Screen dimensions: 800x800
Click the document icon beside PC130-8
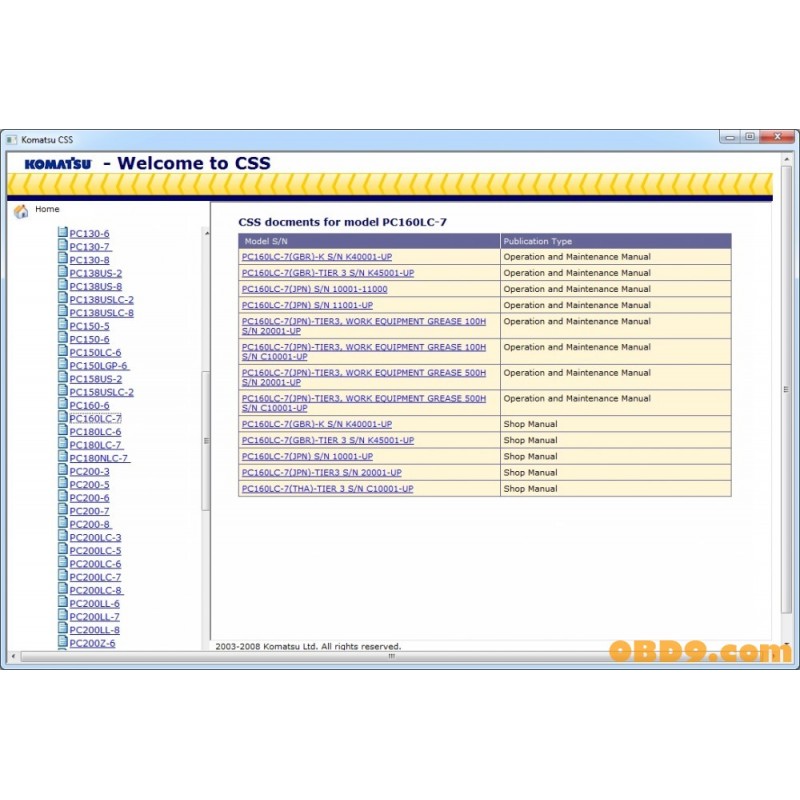pos(63,259)
